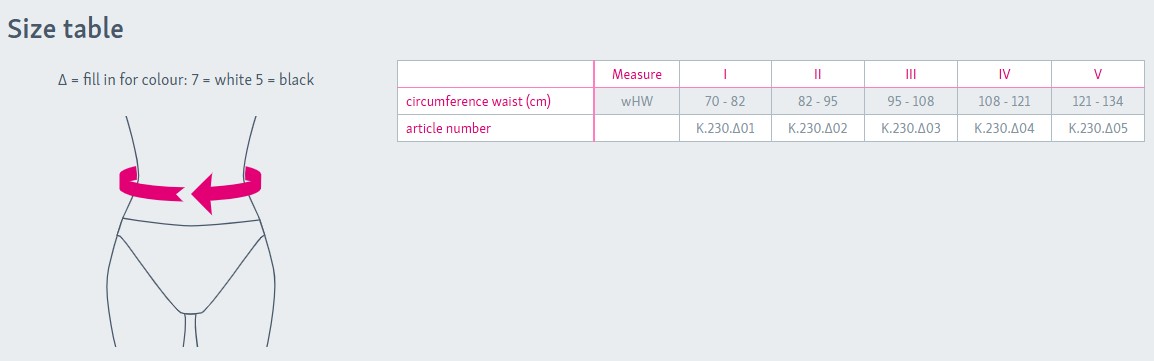Click the circumference waist (cm) row label
This screenshot has height=361, width=1154.
coord(478,101)
